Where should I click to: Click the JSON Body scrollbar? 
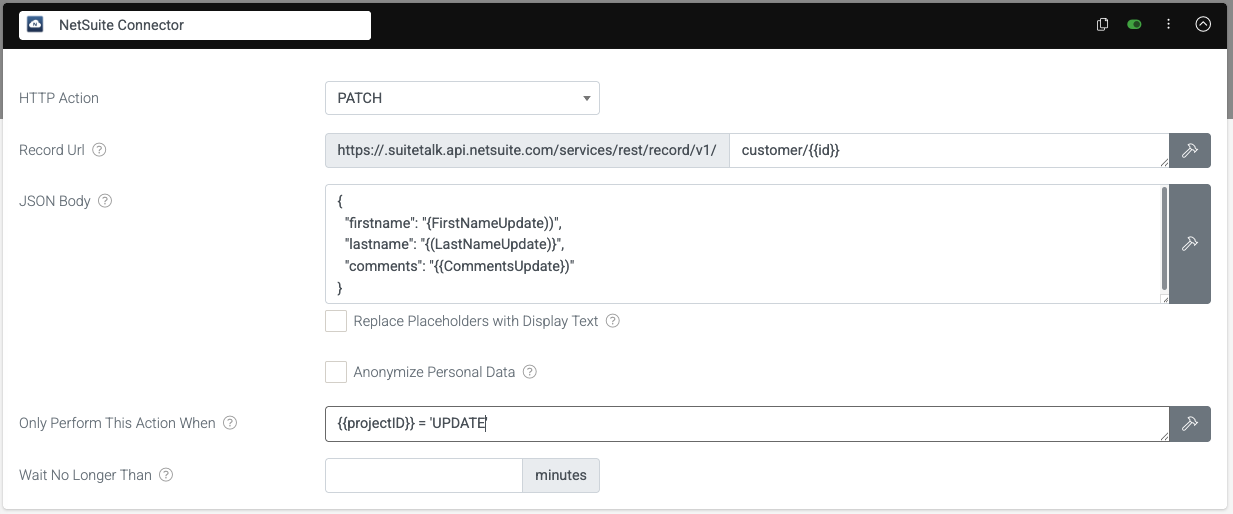click(1163, 237)
